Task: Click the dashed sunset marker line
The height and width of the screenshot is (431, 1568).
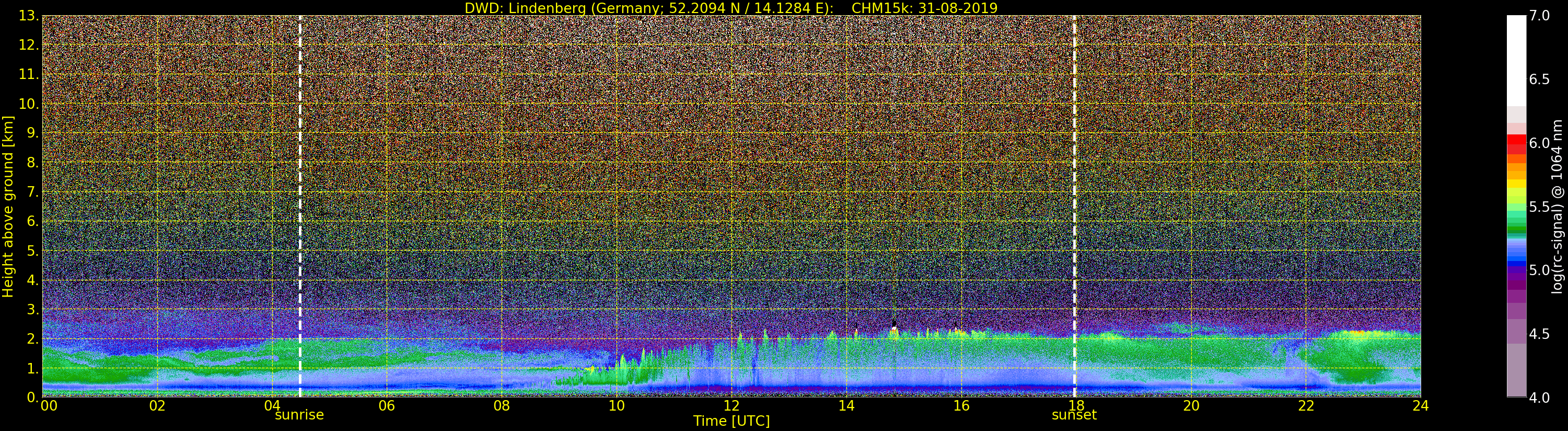Action: 1074,206
